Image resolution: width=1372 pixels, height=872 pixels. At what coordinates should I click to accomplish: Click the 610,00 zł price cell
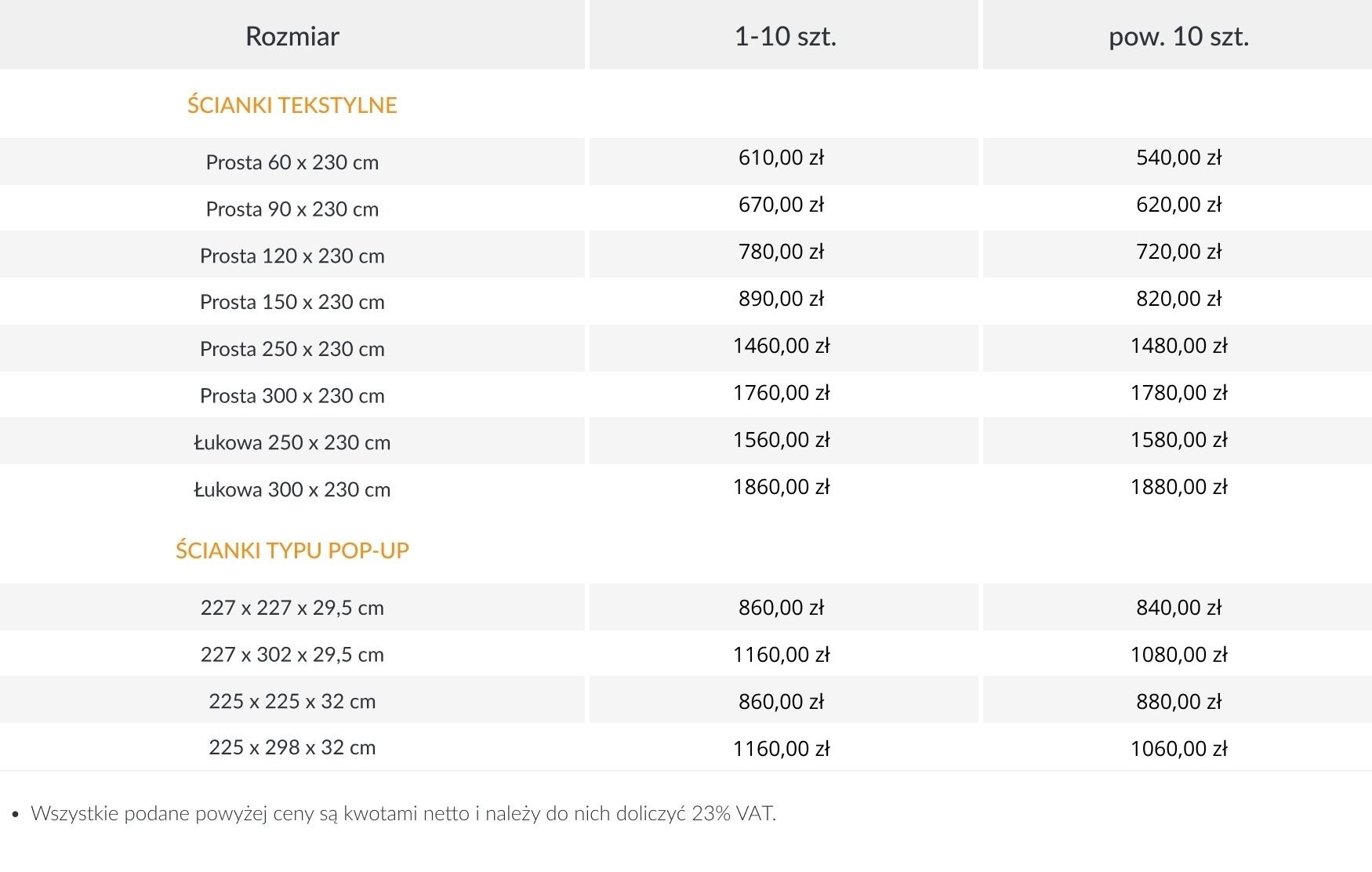(x=781, y=158)
